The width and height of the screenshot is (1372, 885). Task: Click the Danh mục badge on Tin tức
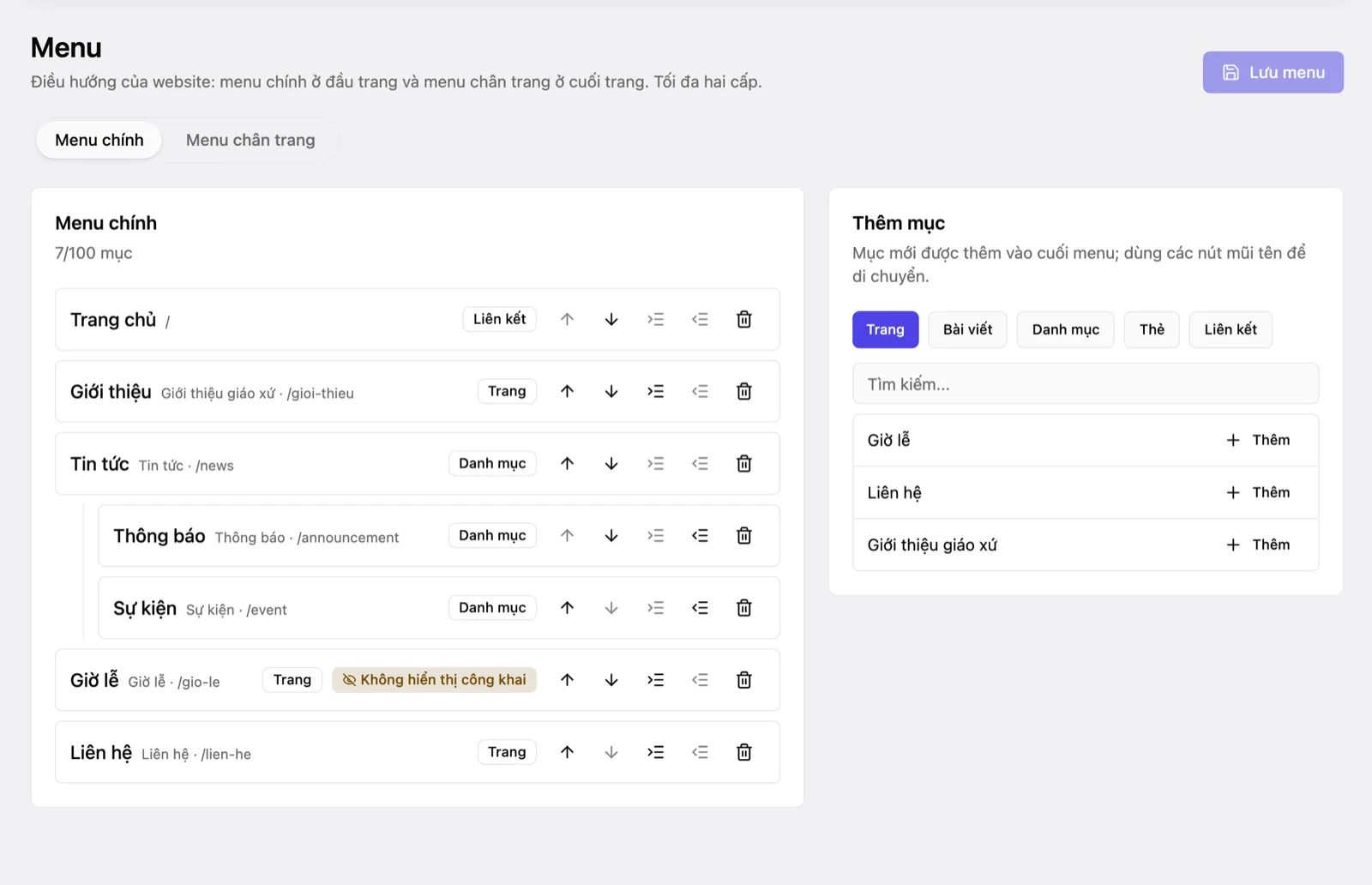492,463
